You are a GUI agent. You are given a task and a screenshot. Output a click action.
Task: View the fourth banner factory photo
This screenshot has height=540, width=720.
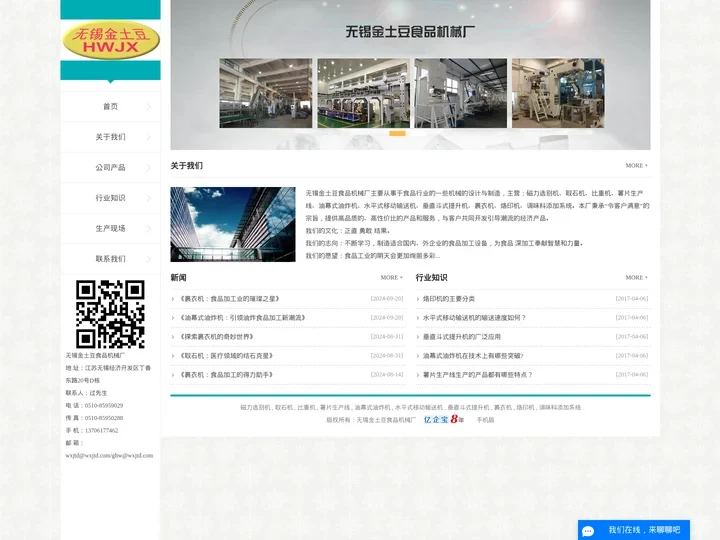558,93
